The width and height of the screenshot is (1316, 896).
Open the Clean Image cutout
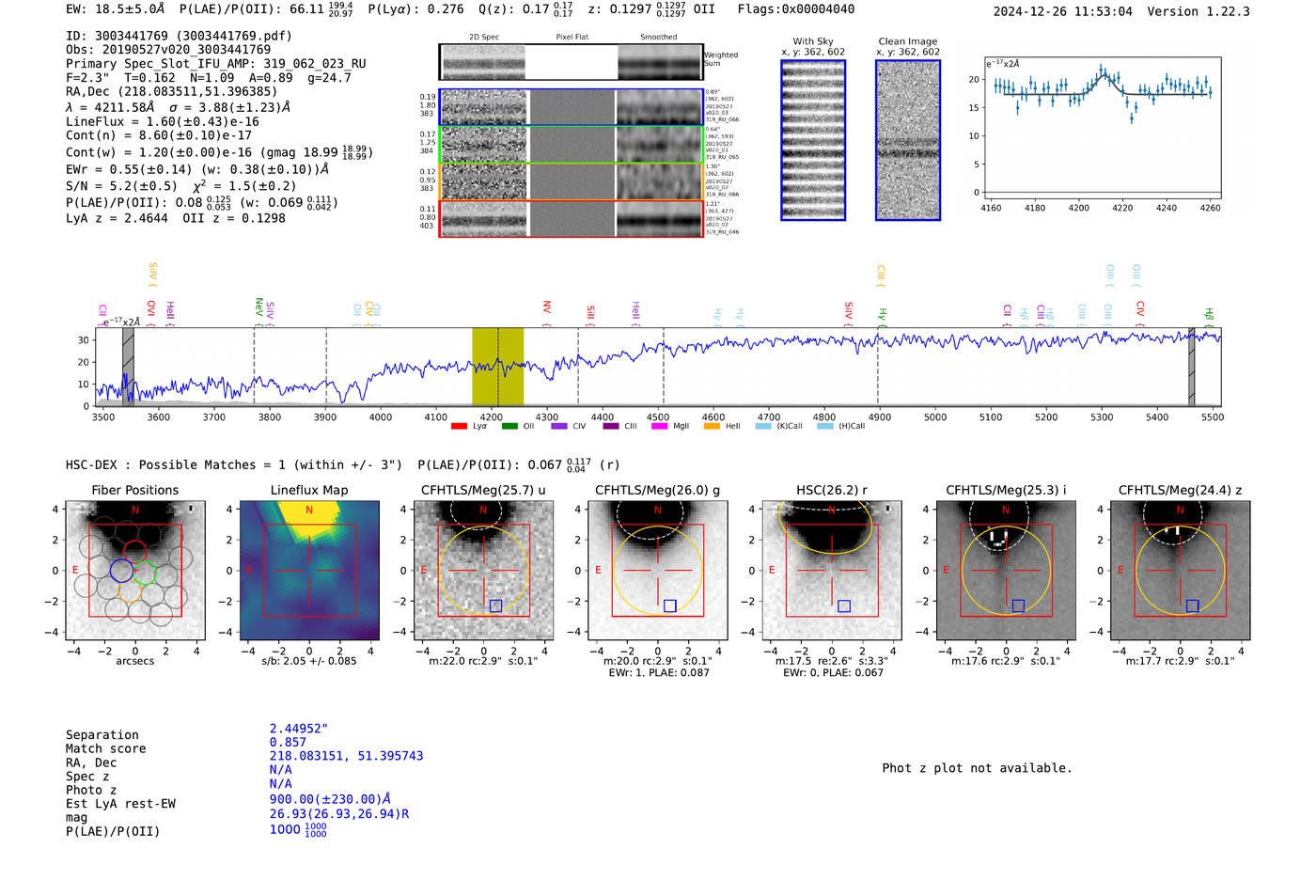click(908, 140)
